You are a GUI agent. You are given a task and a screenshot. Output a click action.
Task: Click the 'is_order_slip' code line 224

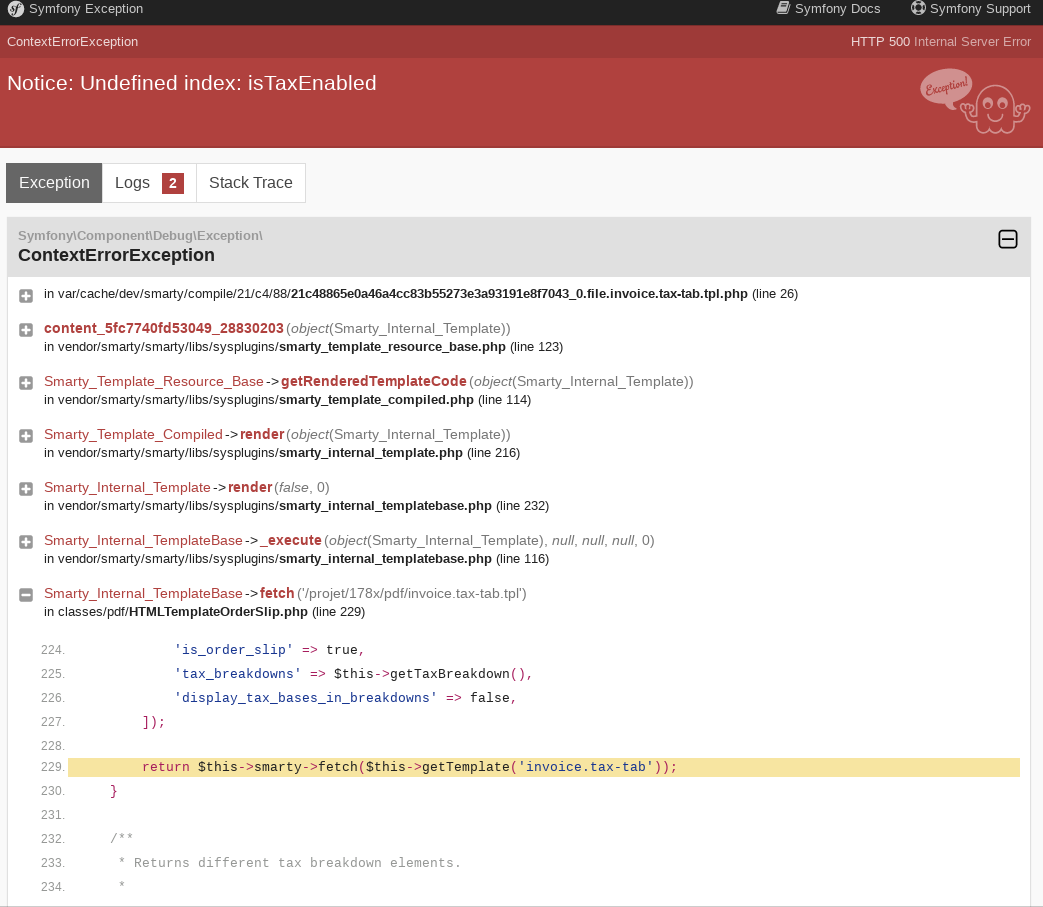[269, 650]
